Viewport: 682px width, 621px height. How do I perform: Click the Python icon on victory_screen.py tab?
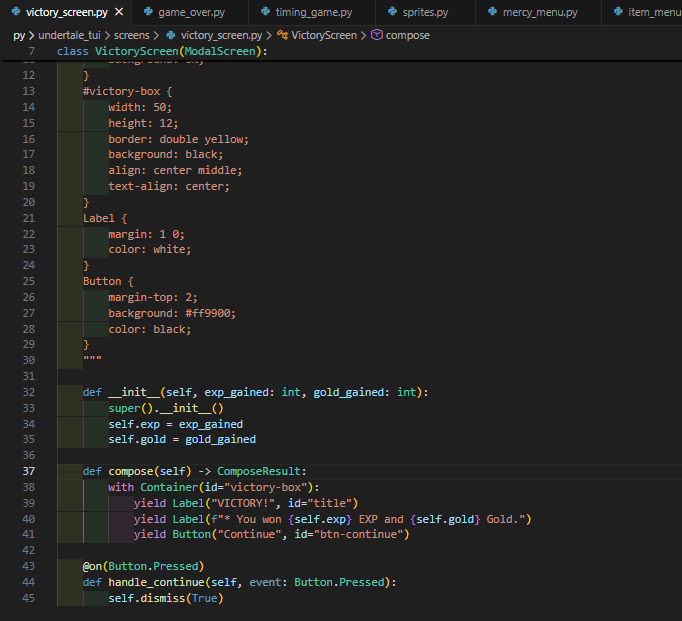click(14, 13)
